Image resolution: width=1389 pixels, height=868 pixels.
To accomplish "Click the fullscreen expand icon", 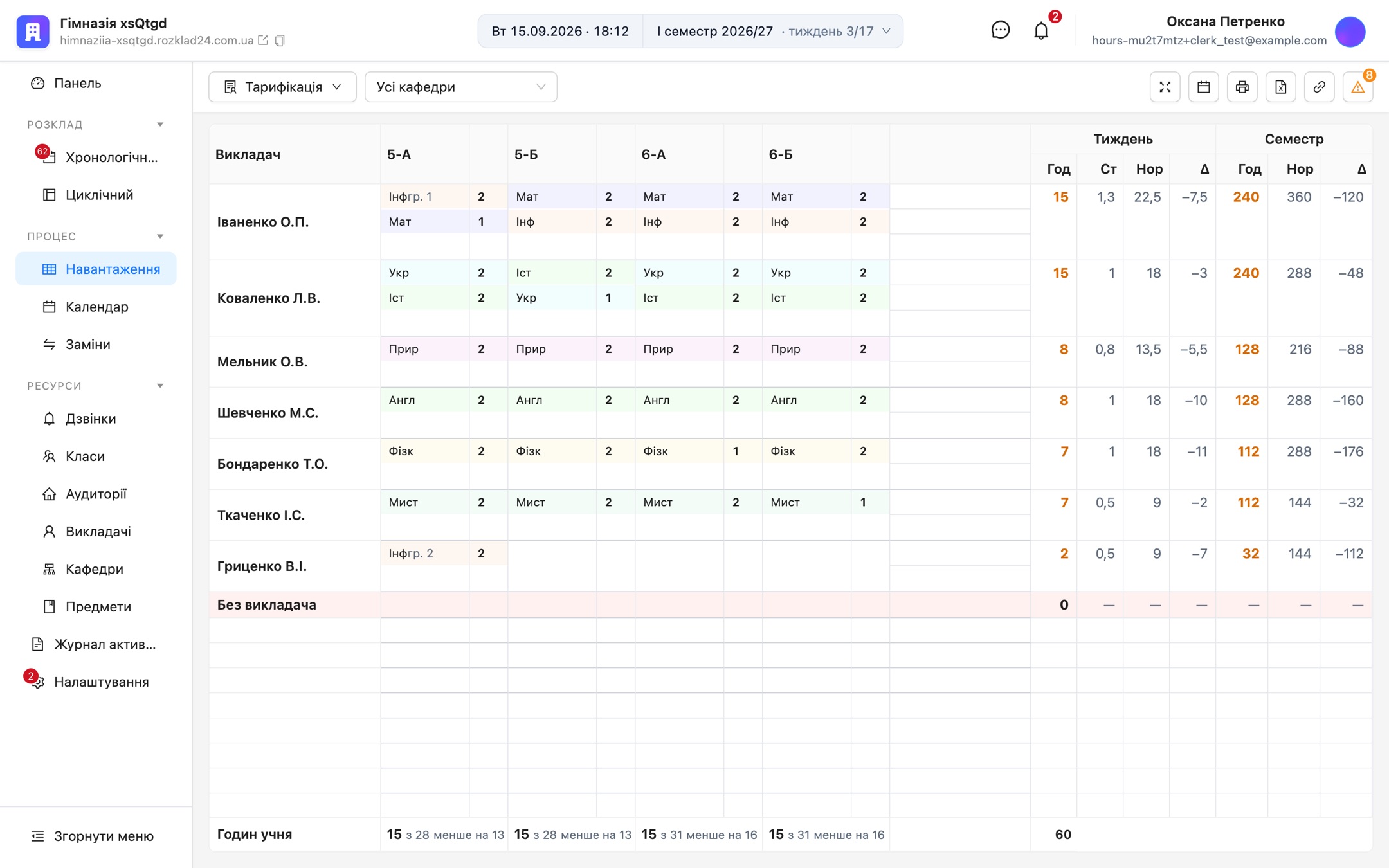I will pyautogui.click(x=1165, y=87).
